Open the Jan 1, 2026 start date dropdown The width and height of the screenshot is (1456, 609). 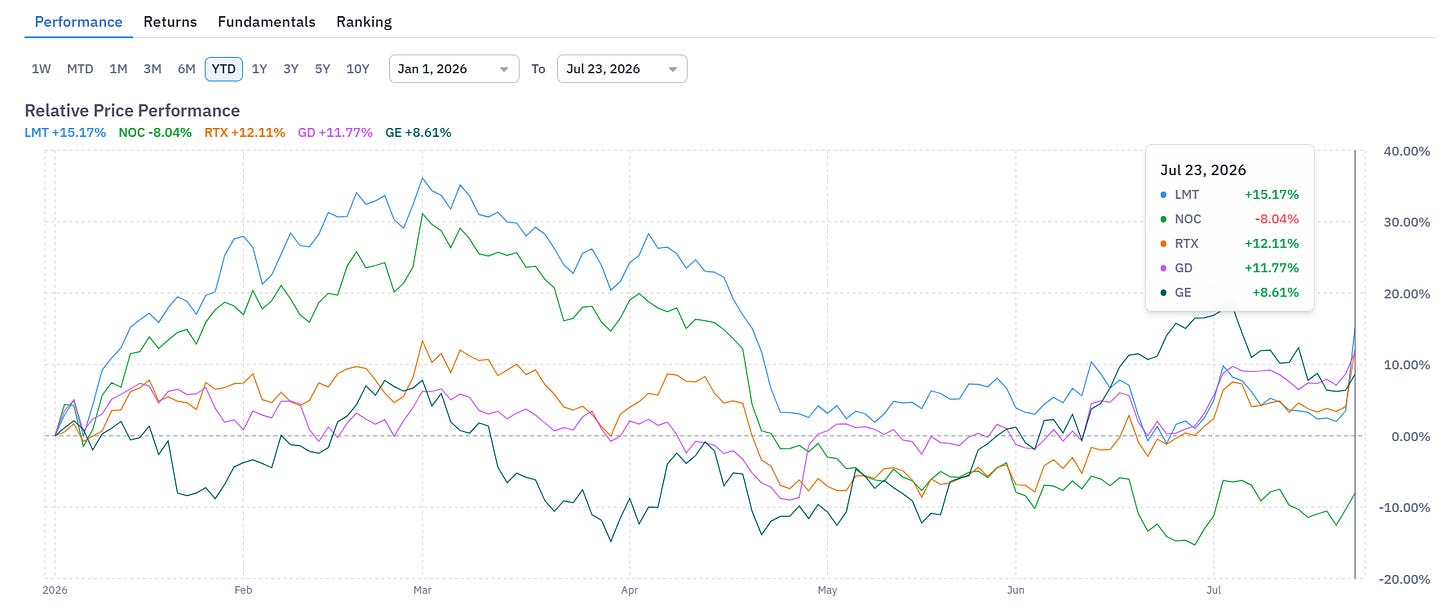(454, 69)
